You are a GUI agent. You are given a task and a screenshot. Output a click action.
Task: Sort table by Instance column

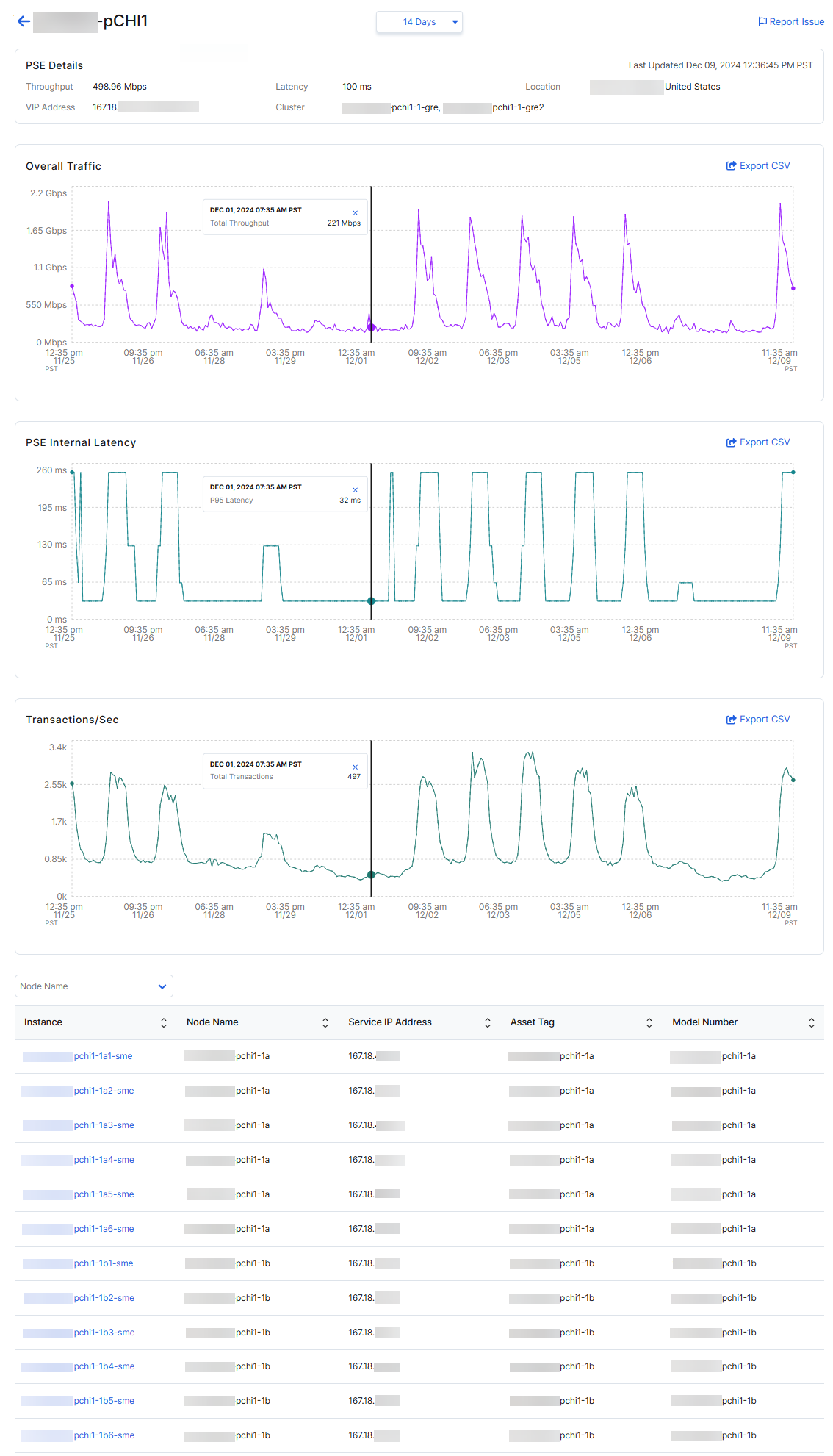pyautogui.click(x=164, y=1022)
